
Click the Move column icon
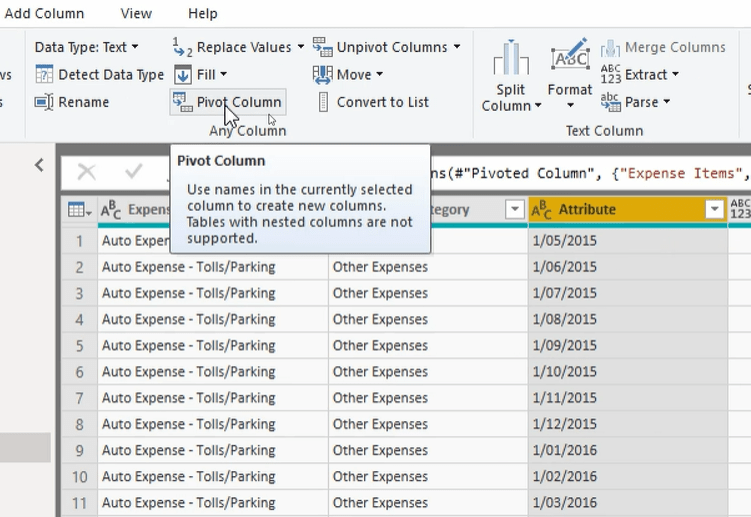point(322,74)
